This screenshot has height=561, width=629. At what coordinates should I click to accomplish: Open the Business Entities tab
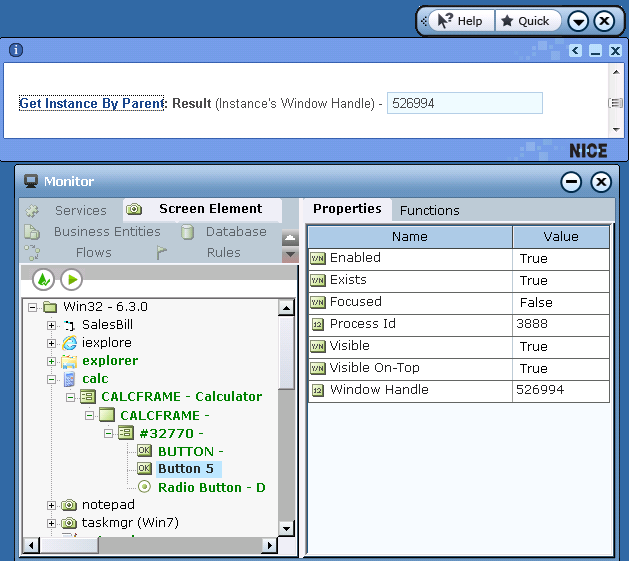pos(107,232)
